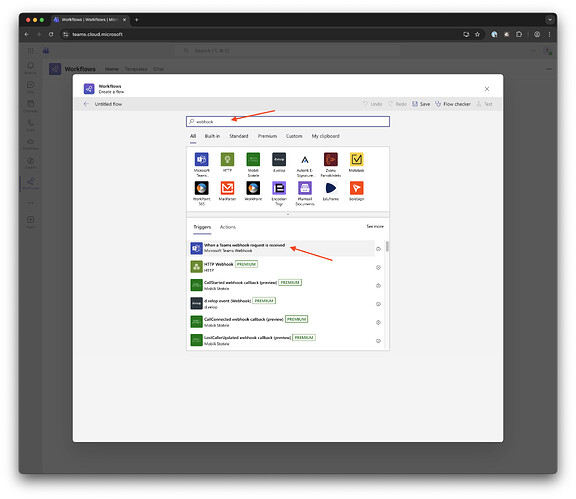Switch to the Built-in connectors filter
The height and width of the screenshot is (499, 576).
(212, 136)
